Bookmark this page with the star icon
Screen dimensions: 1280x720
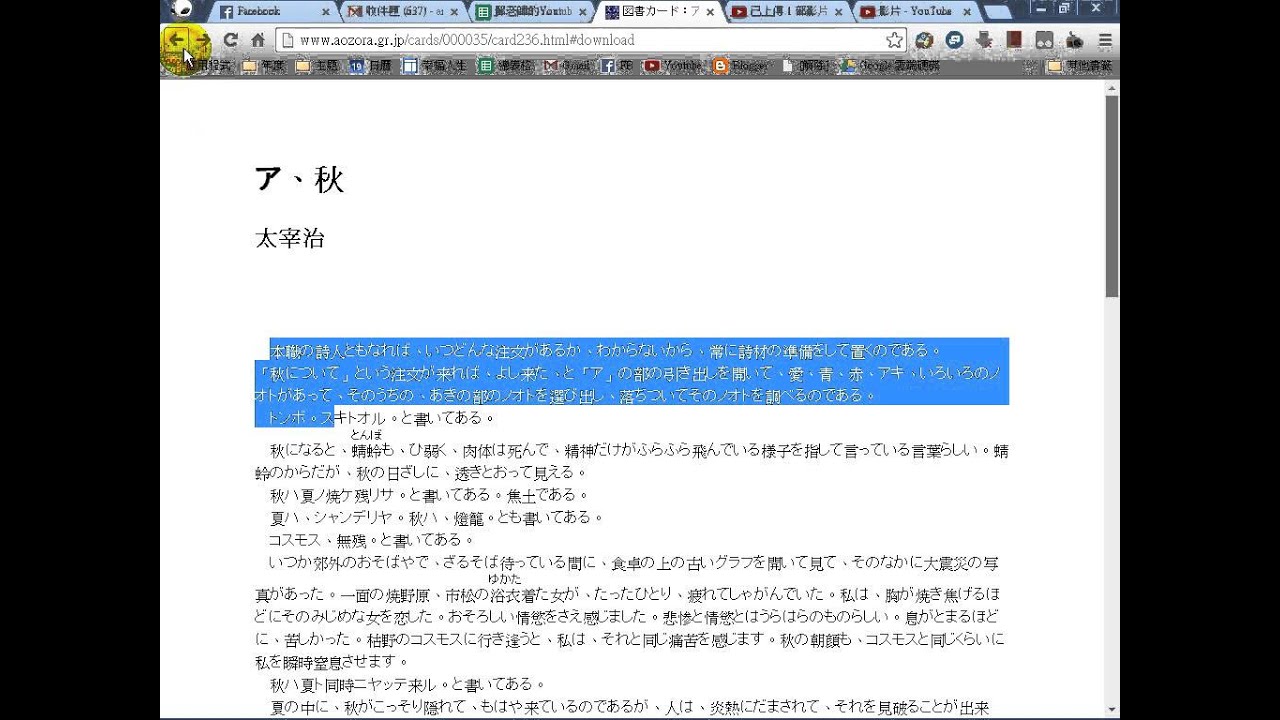(x=894, y=40)
